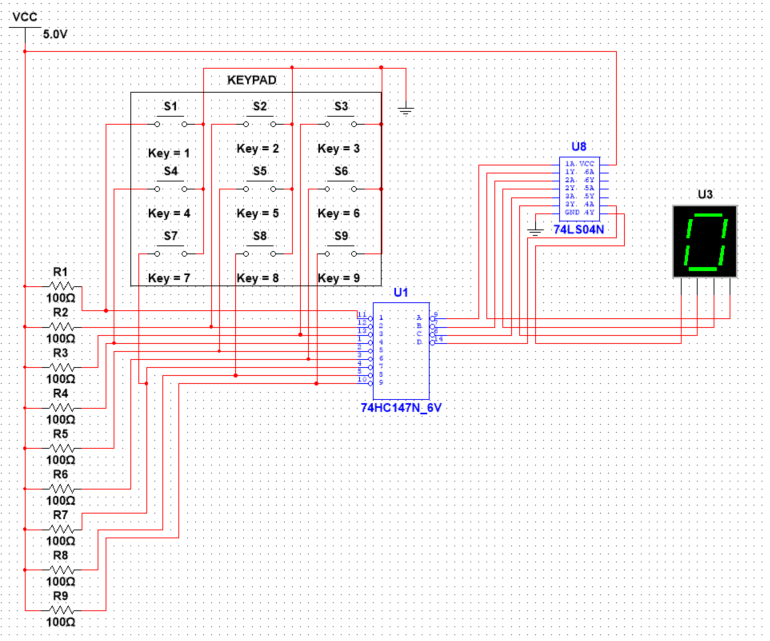Viewport: 770px width, 641px height.
Task: Click the U1 reference designator
Action: (x=401, y=292)
